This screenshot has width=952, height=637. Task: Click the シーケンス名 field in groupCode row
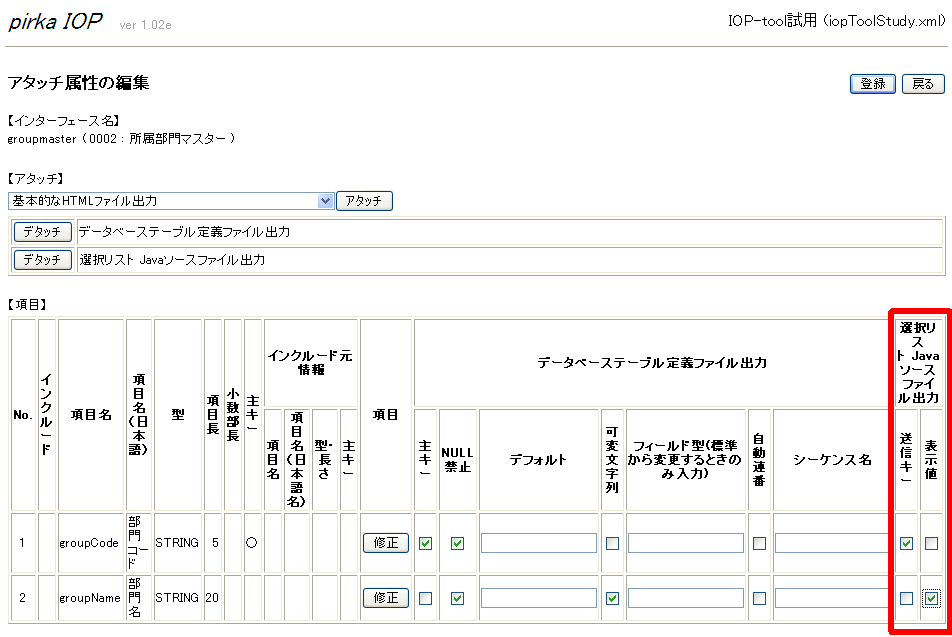click(x=831, y=543)
